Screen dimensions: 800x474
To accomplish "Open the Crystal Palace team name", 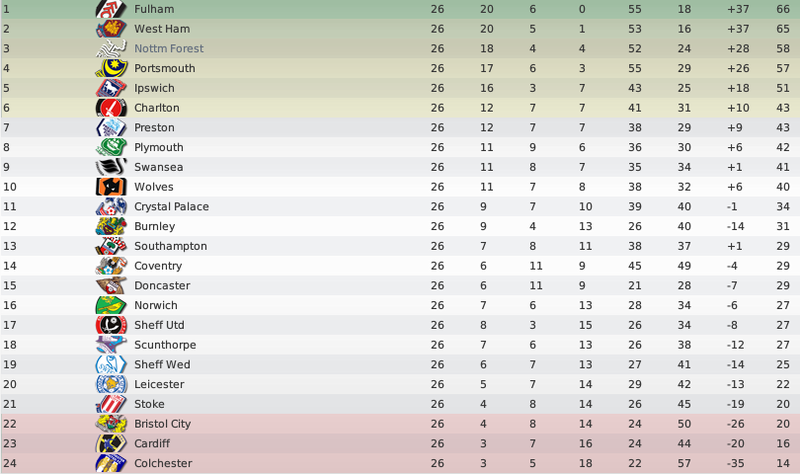I will tap(171, 207).
